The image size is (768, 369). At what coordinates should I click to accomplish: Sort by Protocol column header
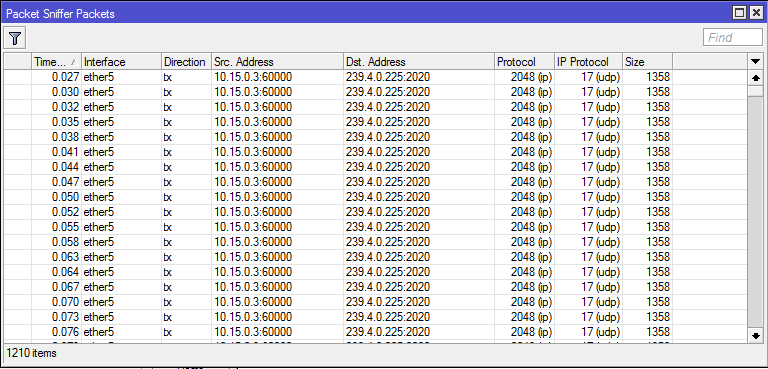pyautogui.click(x=524, y=62)
